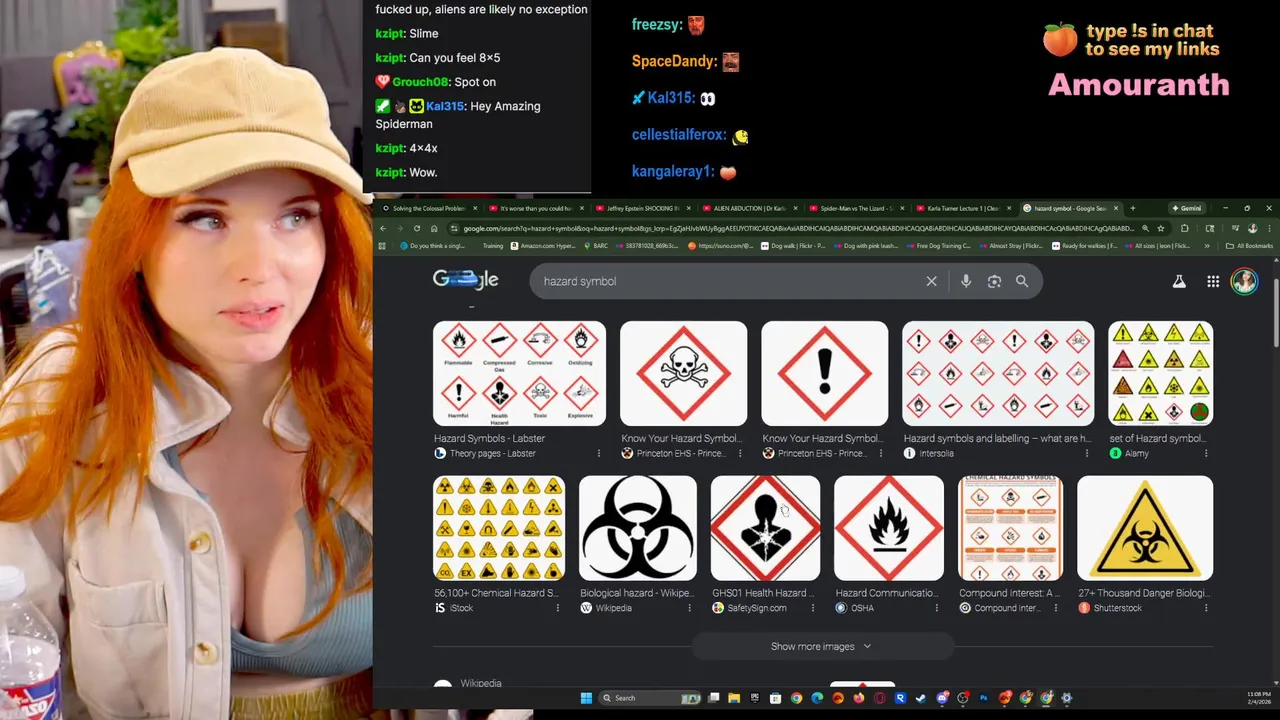Open the Search Labs flask icon
1280x720 pixels.
(1179, 282)
